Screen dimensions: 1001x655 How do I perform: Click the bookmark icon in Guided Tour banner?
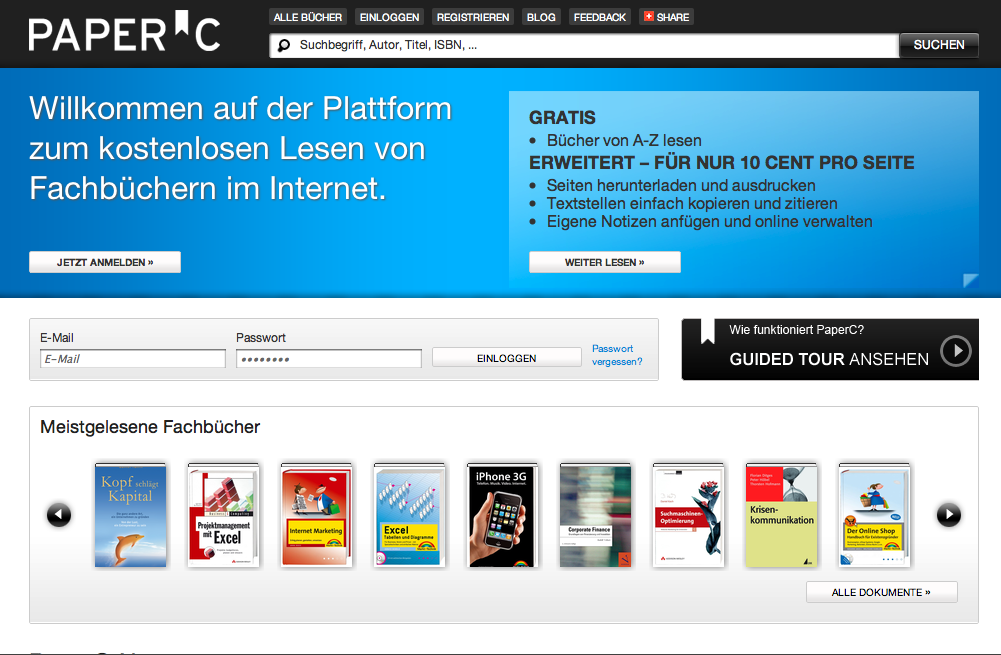click(x=708, y=332)
